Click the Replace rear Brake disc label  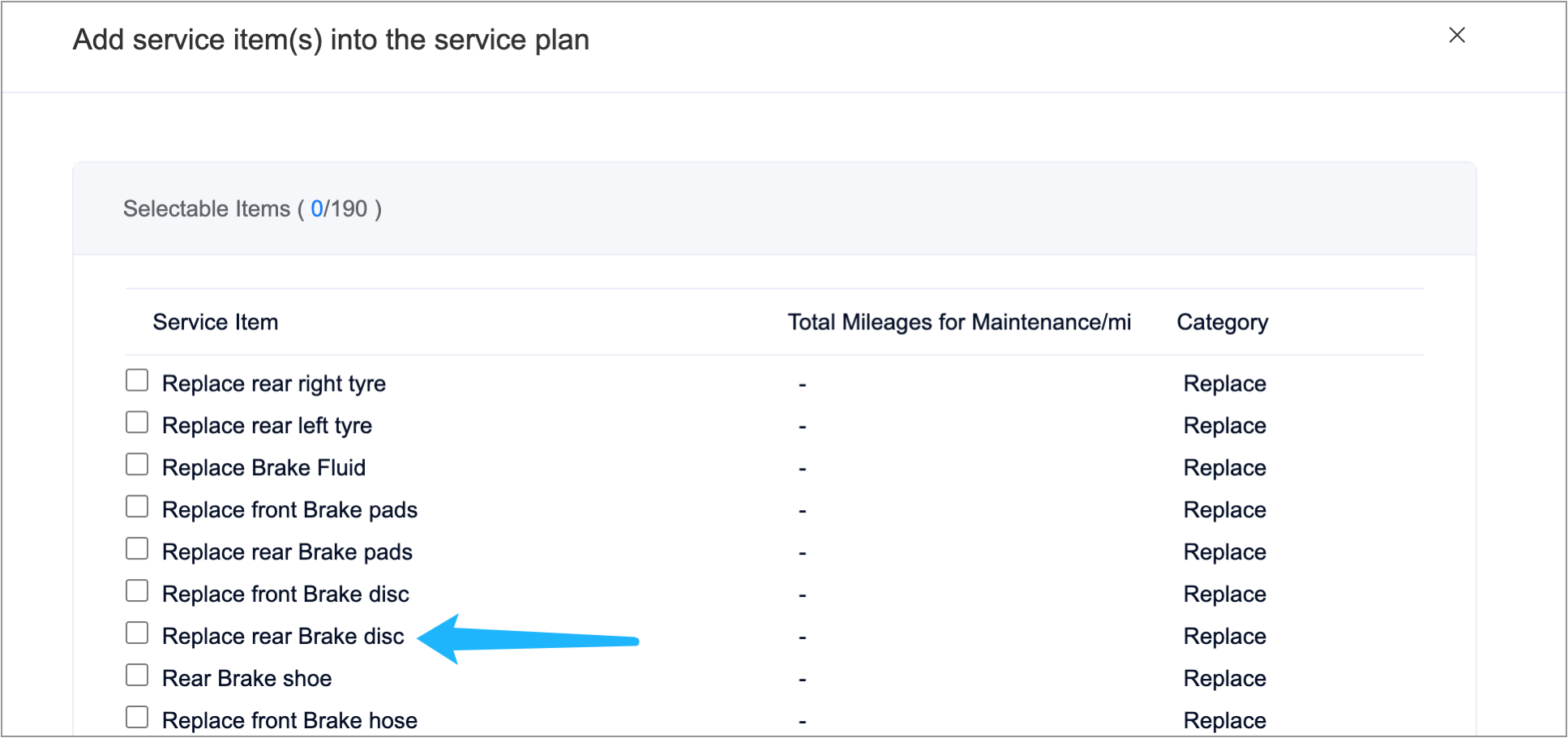[283, 637]
